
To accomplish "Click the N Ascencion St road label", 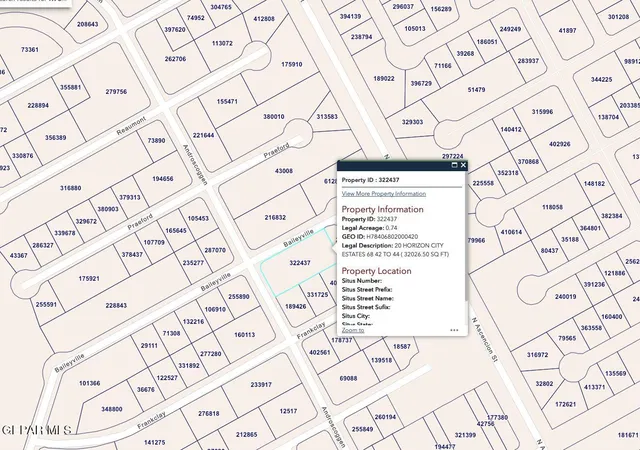I will click(485, 340).
